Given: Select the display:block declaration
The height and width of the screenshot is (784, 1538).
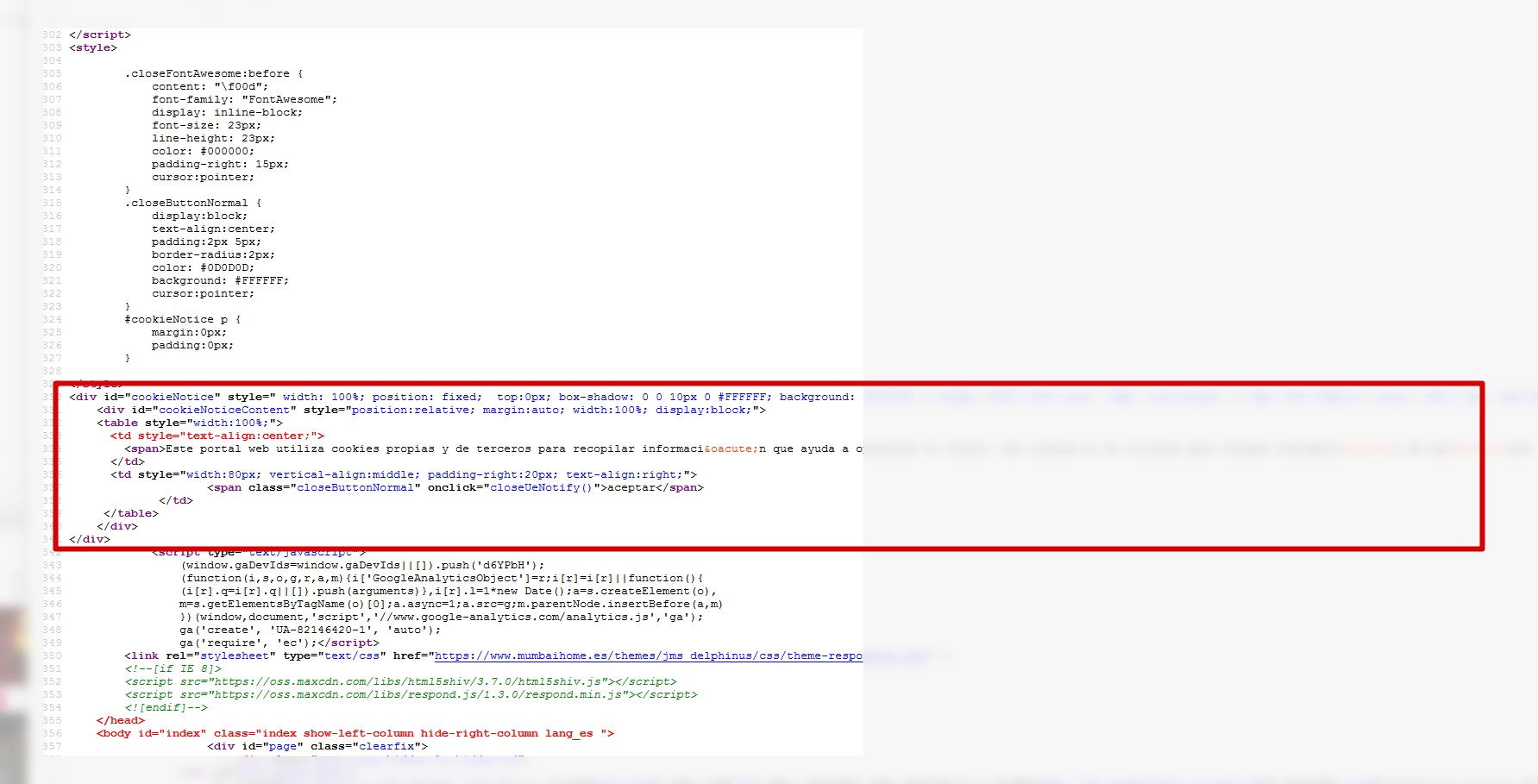Looking at the screenshot, I should click(x=200, y=216).
